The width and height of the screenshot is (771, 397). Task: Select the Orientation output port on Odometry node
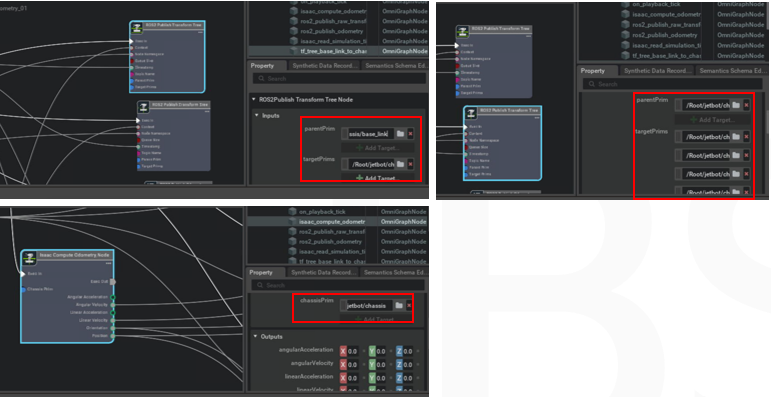tap(113, 328)
